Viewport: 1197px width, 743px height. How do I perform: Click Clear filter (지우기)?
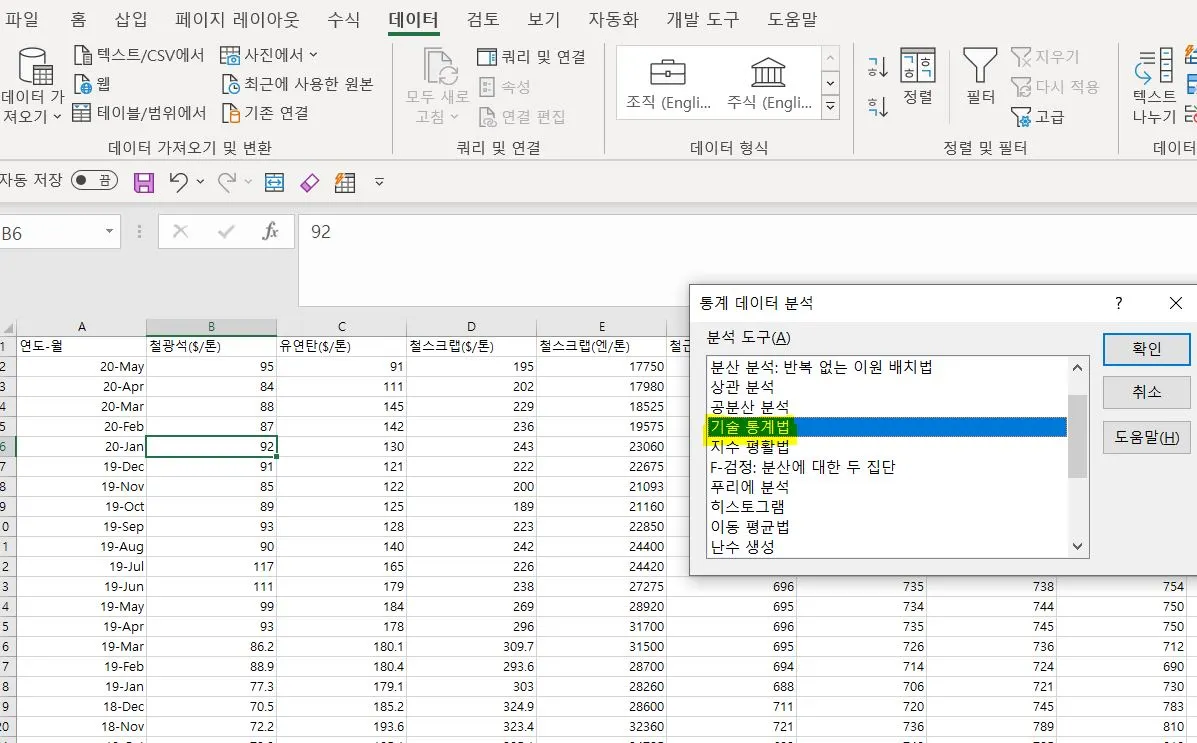coord(1044,57)
